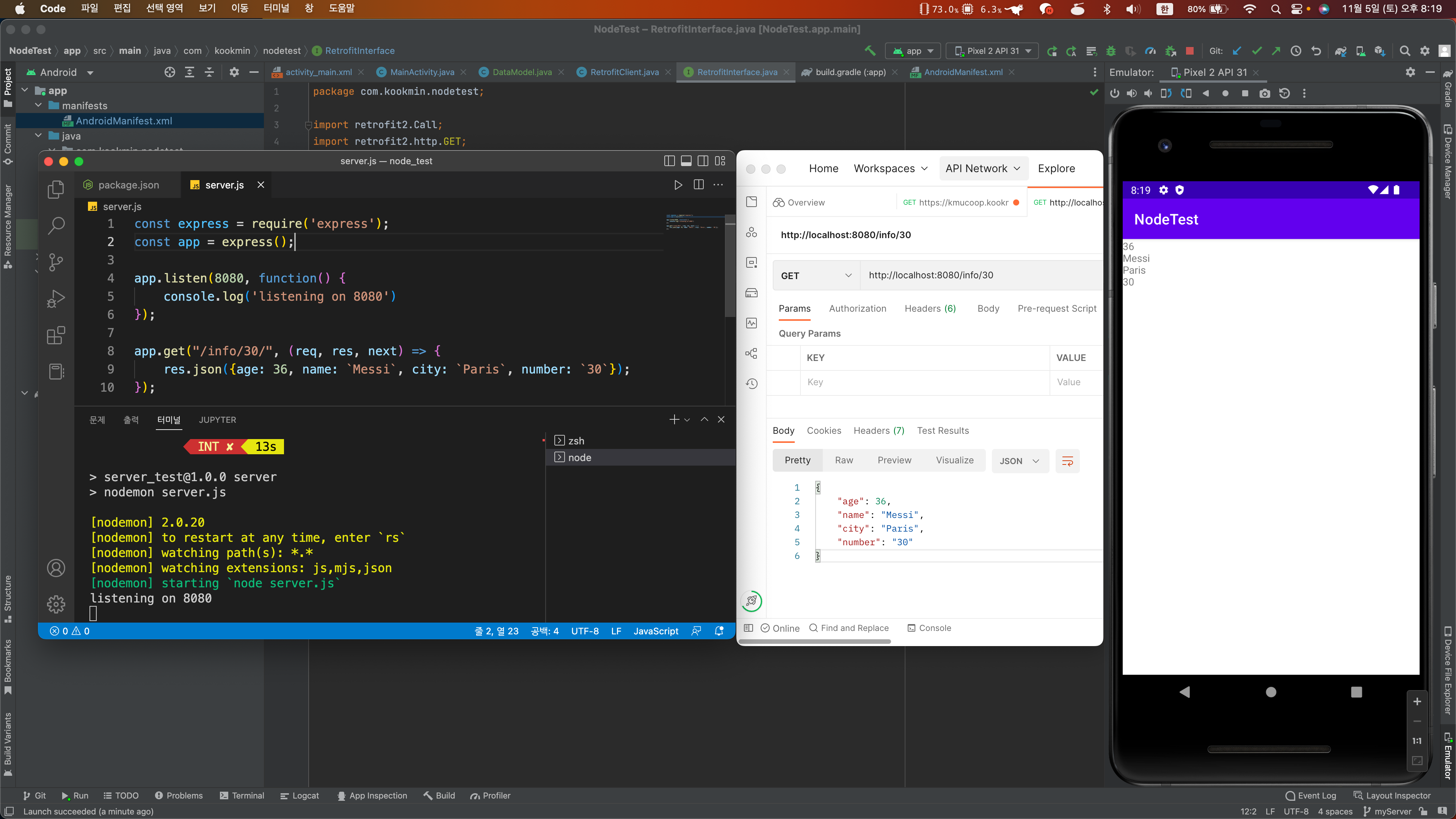Toggle Postman sidebar in status bar
Screen dimensions: 1456x819
[x=748, y=628]
